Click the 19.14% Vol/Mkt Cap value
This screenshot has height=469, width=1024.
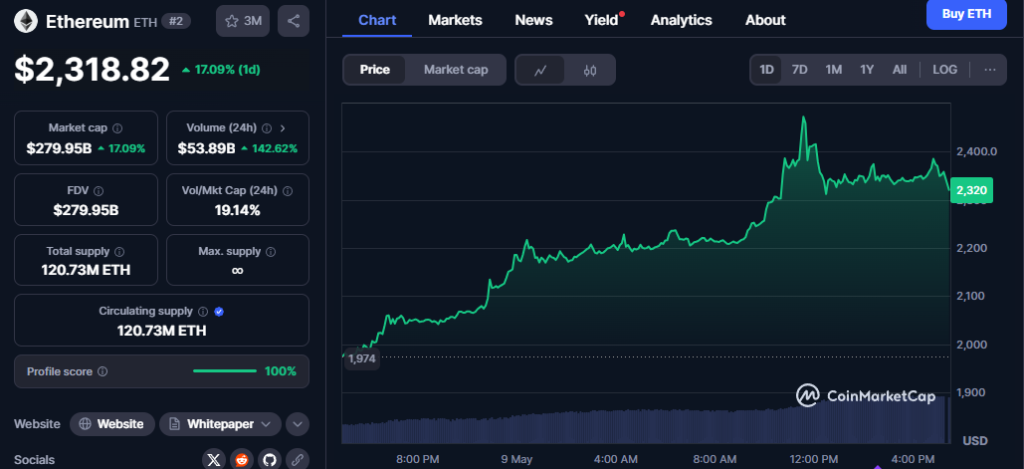click(238, 210)
